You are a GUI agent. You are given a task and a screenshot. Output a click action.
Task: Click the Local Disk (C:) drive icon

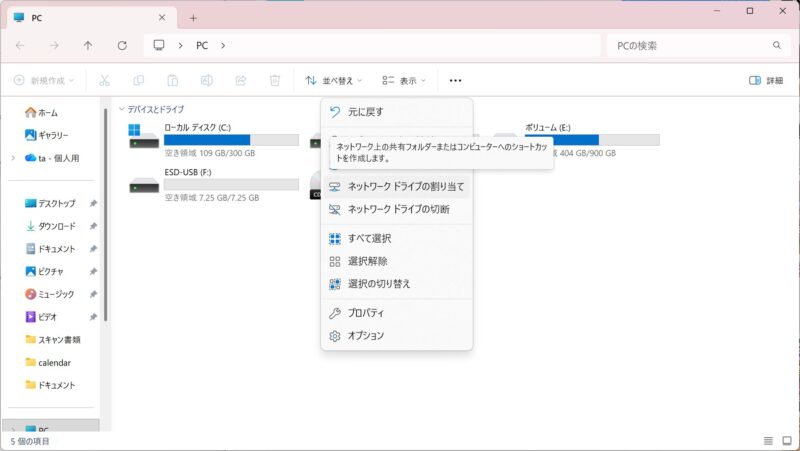144,136
